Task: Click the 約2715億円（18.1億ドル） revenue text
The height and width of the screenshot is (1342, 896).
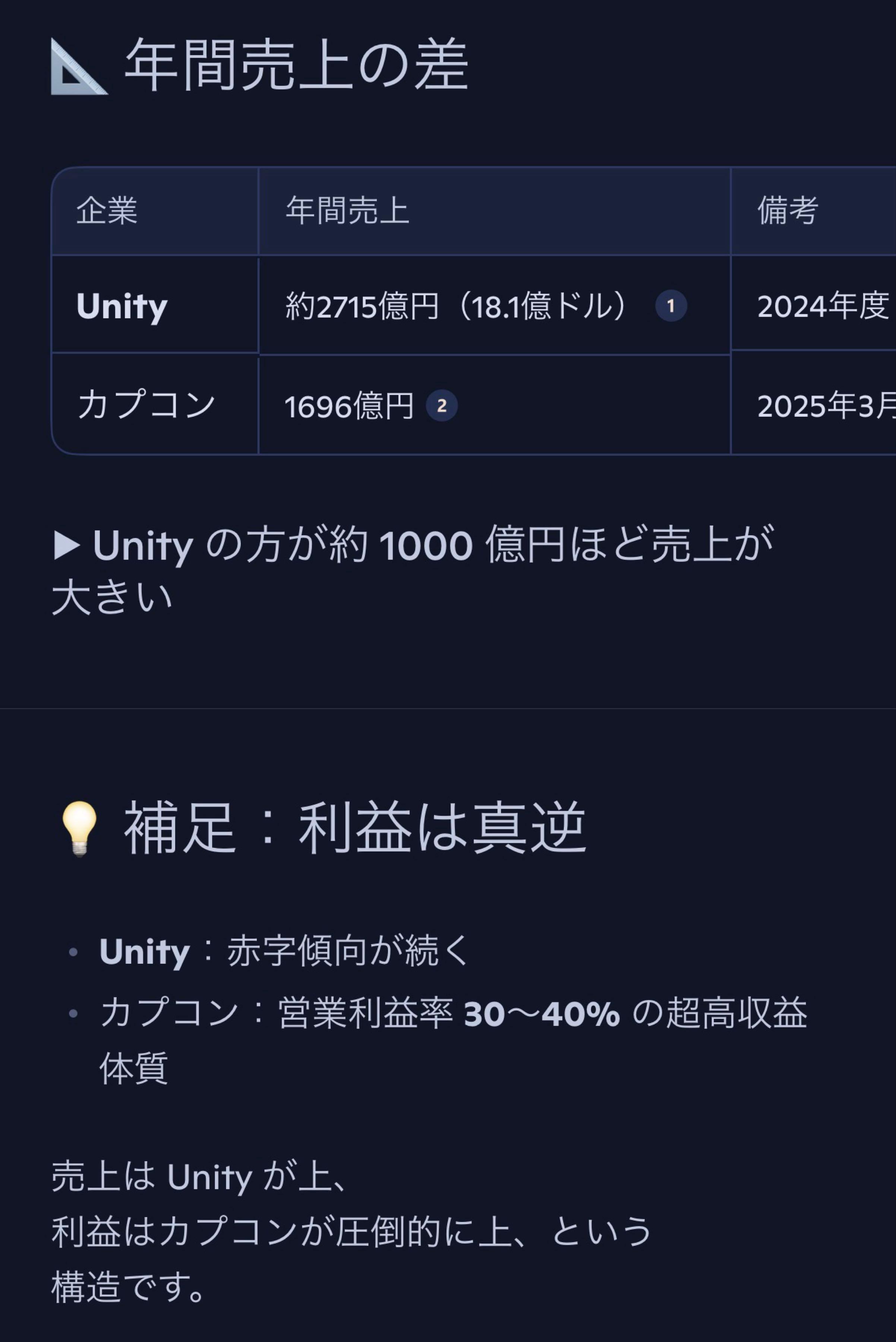Action: click(456, 306)
